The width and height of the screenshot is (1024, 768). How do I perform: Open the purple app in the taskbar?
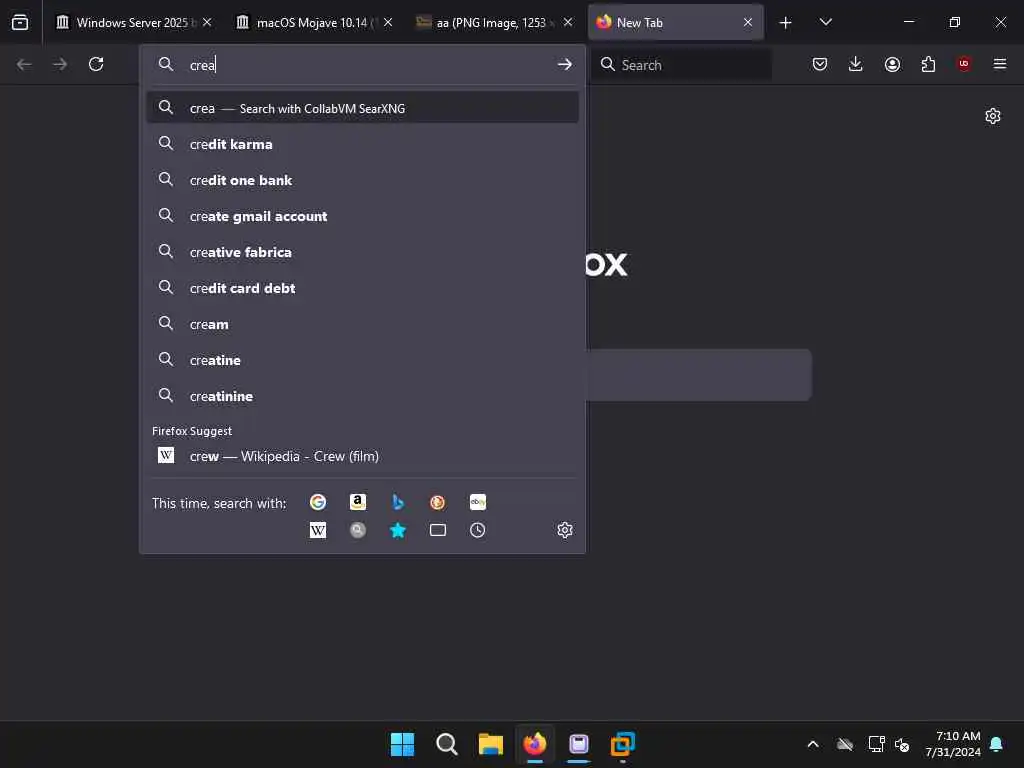[x=579, y=744]
